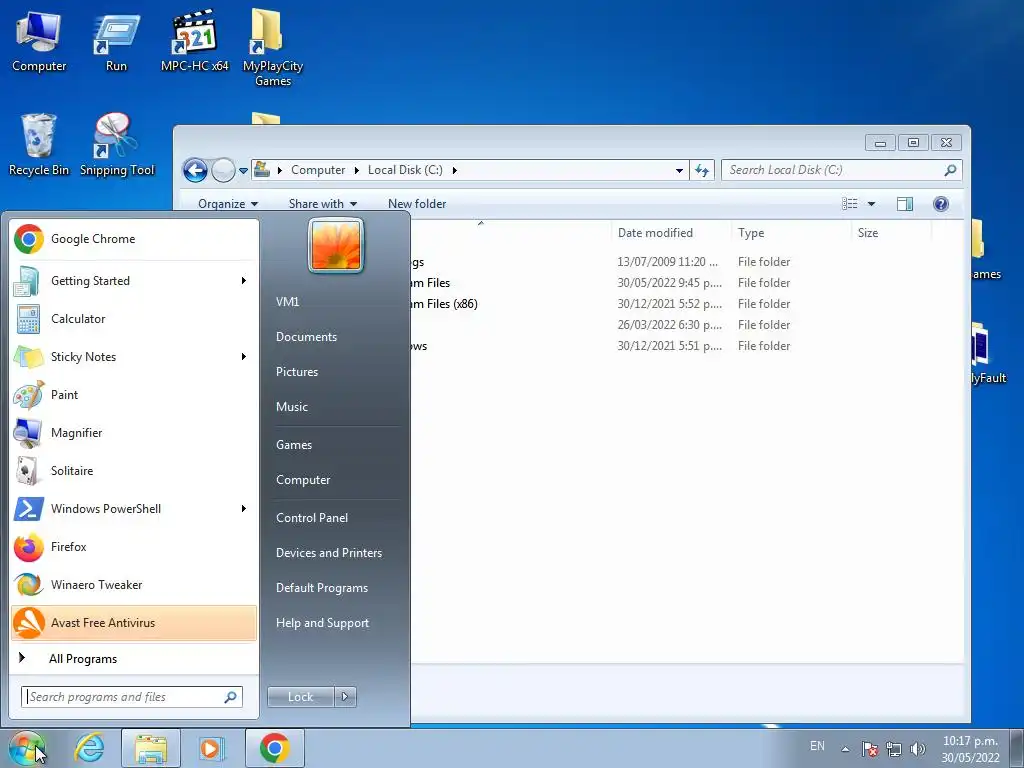1024x768 pixels.
Task: Open Action Center flag tray icon
Action: tap(869, 749)
